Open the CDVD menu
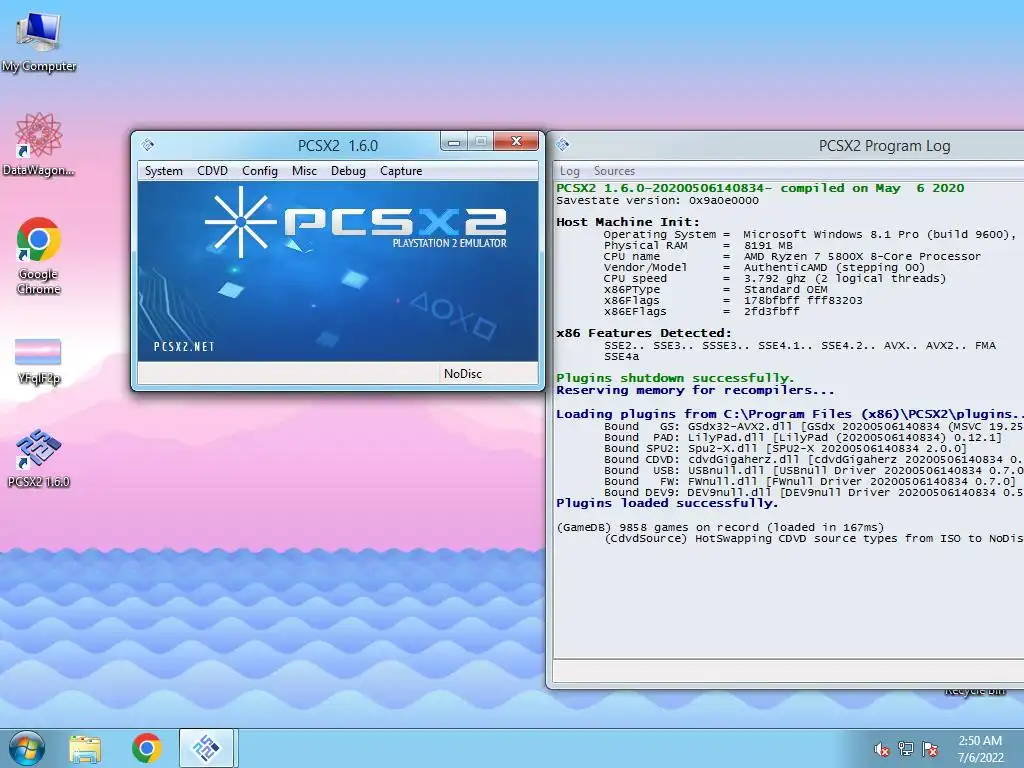1024x768 pixels. click(212, 171)
